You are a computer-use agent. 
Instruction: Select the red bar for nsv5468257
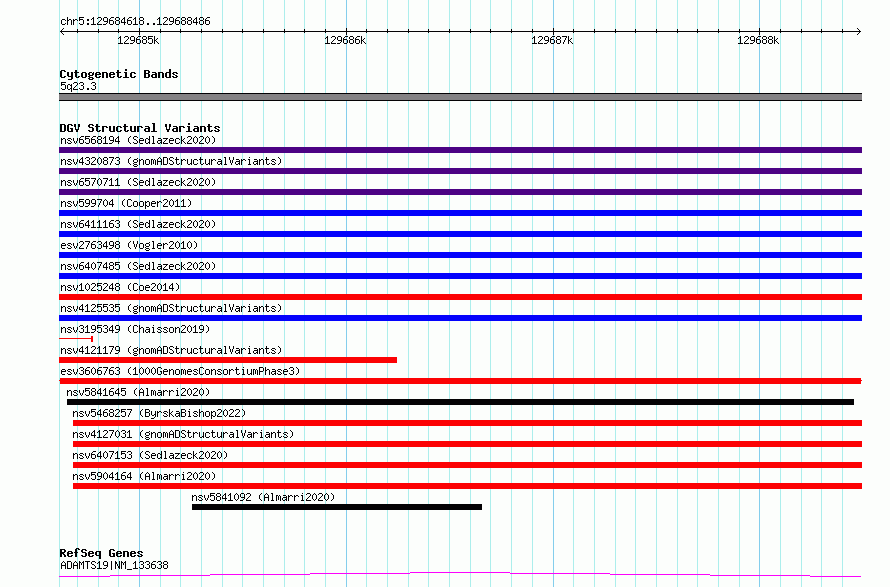tap(468, 423)
